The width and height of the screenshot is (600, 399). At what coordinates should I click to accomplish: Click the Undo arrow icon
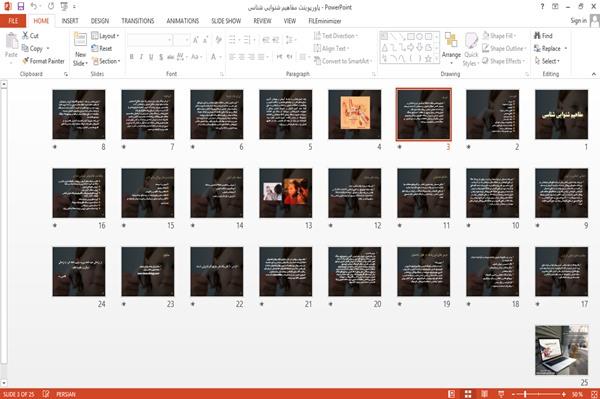[x=33, y=6]
